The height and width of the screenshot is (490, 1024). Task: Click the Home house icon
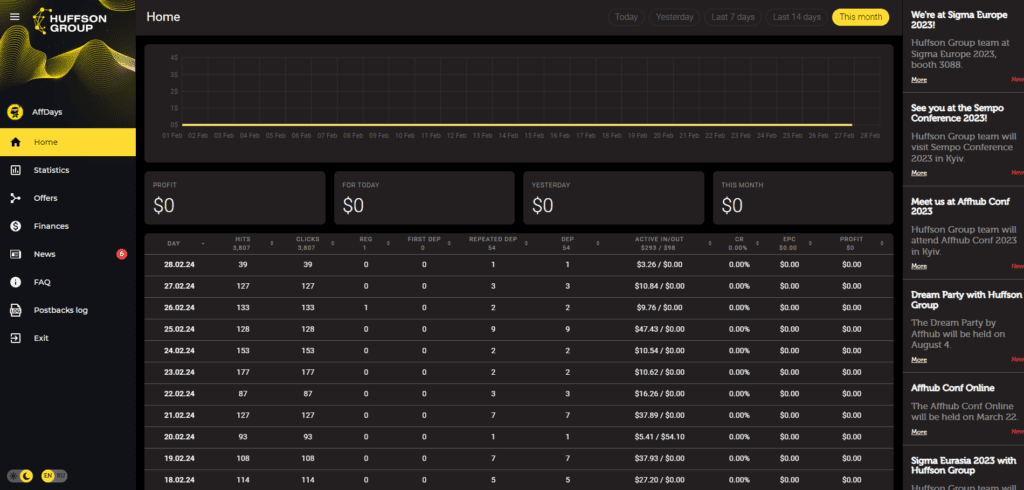point(16,142)
